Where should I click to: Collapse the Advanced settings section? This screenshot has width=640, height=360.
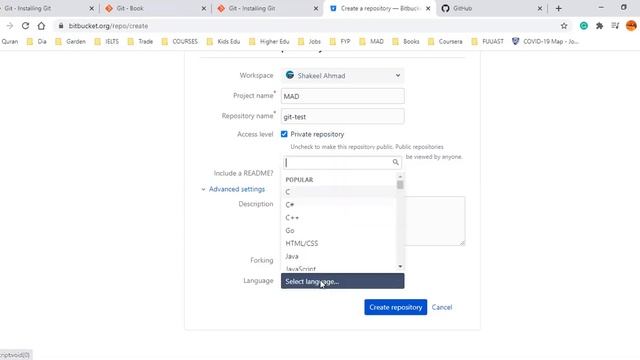click(233, 189)
